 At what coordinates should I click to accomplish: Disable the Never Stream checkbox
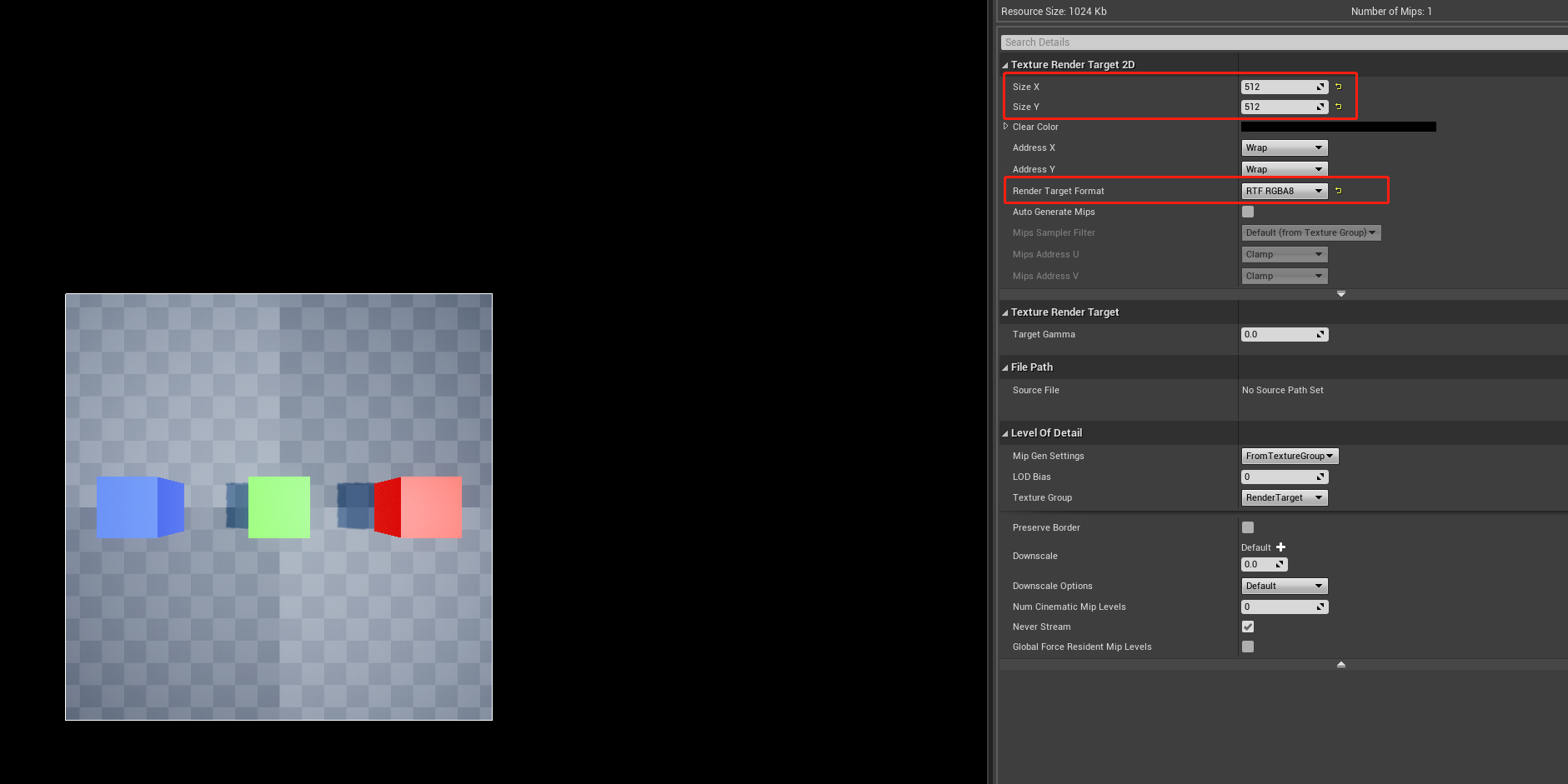[1247, 626]
